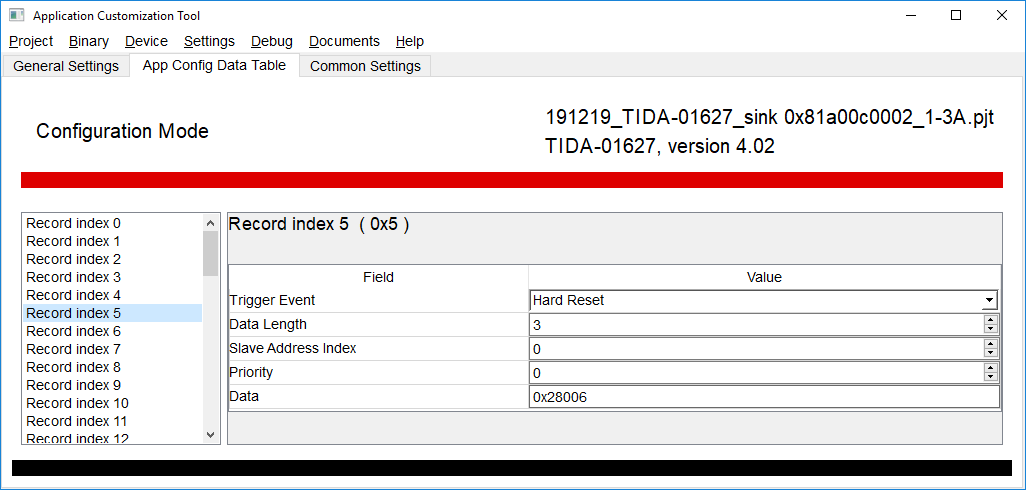
Task: Select Record index 2 in the list
Action: (x=113, y=259)
